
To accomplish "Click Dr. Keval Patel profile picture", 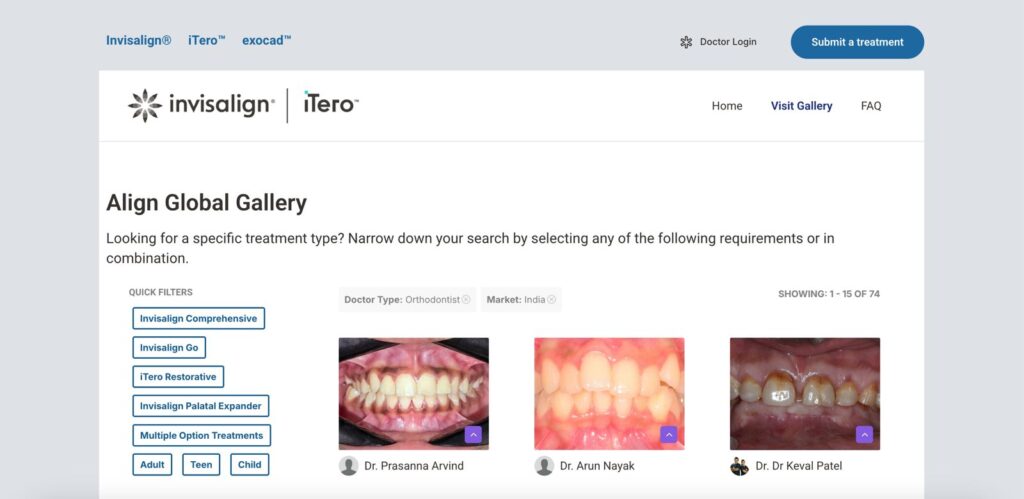I will (740, 466).
